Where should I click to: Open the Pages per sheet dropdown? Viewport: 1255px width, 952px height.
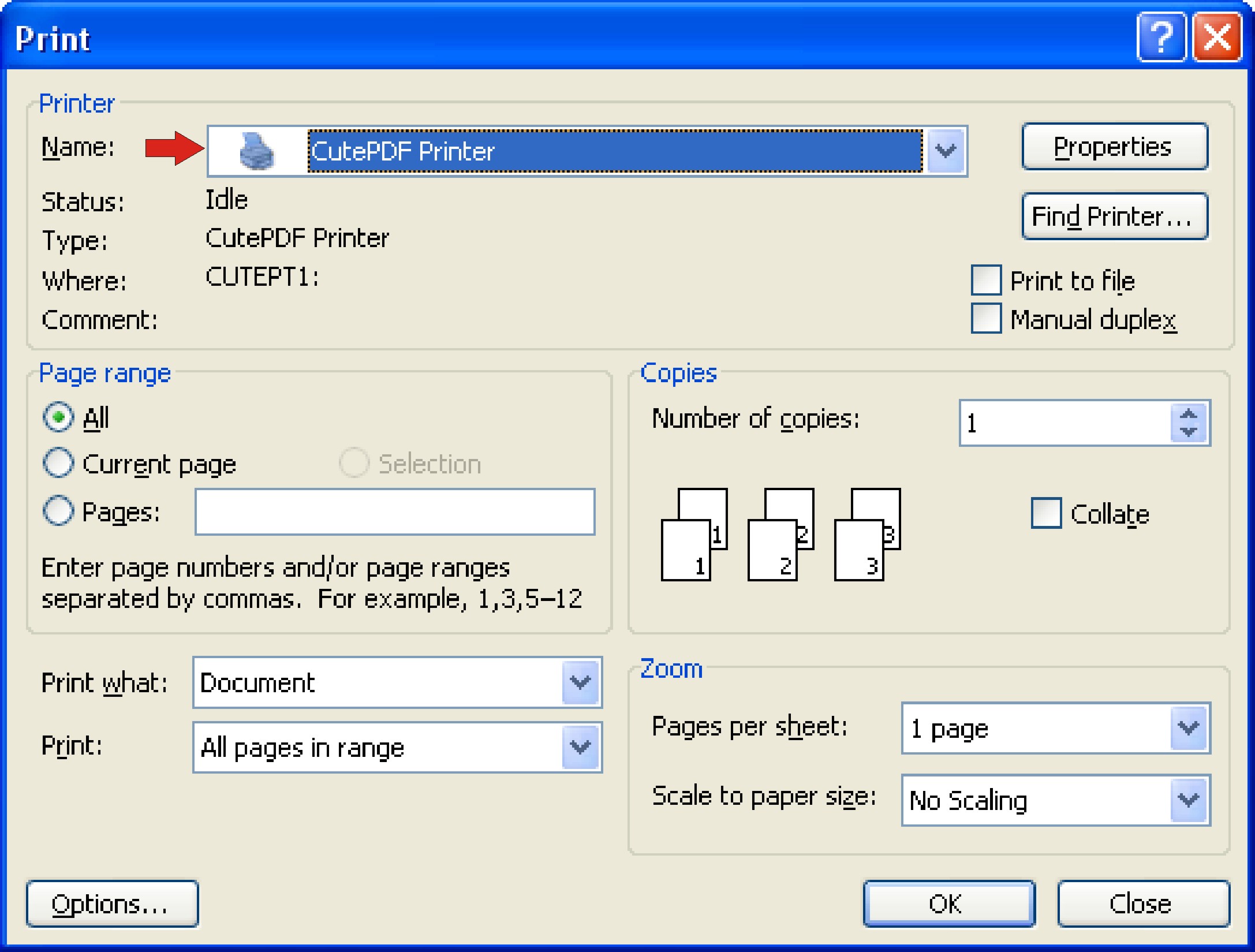tap(1189, 728)
